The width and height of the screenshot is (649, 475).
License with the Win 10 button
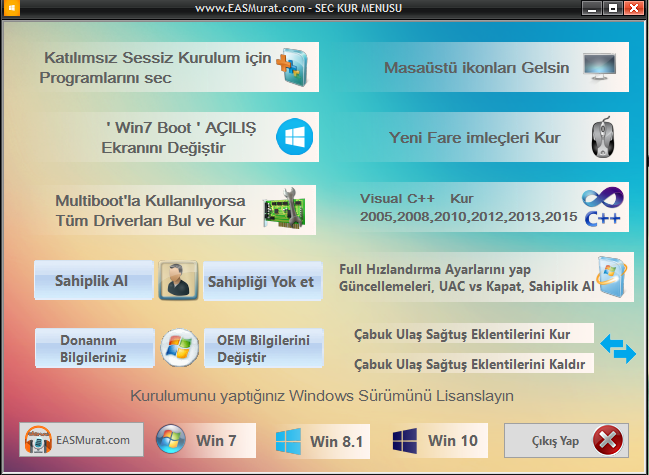pyautogui.click(x=440, y=440)
